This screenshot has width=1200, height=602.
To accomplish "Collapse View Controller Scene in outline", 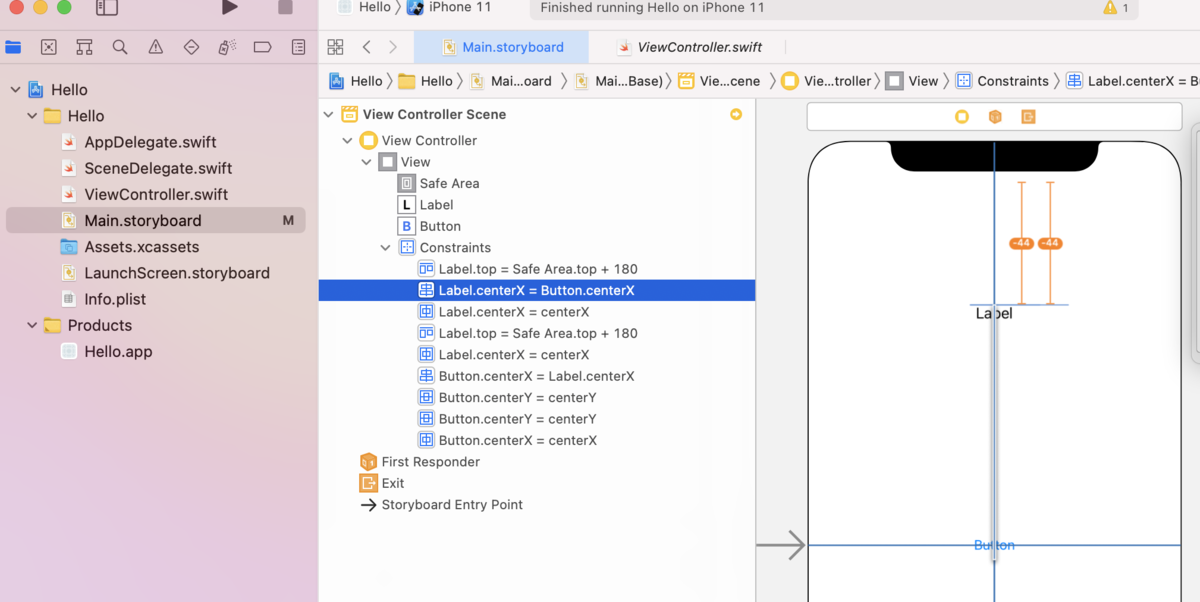I will 328,114.
